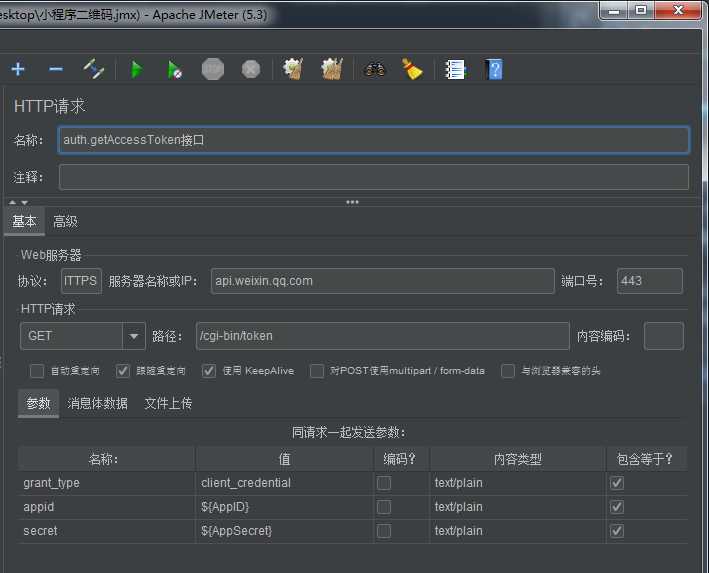Viewport: 709px width, 573px height.
Task: Select the ${AppSecret} value cell
Action: click(x=284, y=531)
